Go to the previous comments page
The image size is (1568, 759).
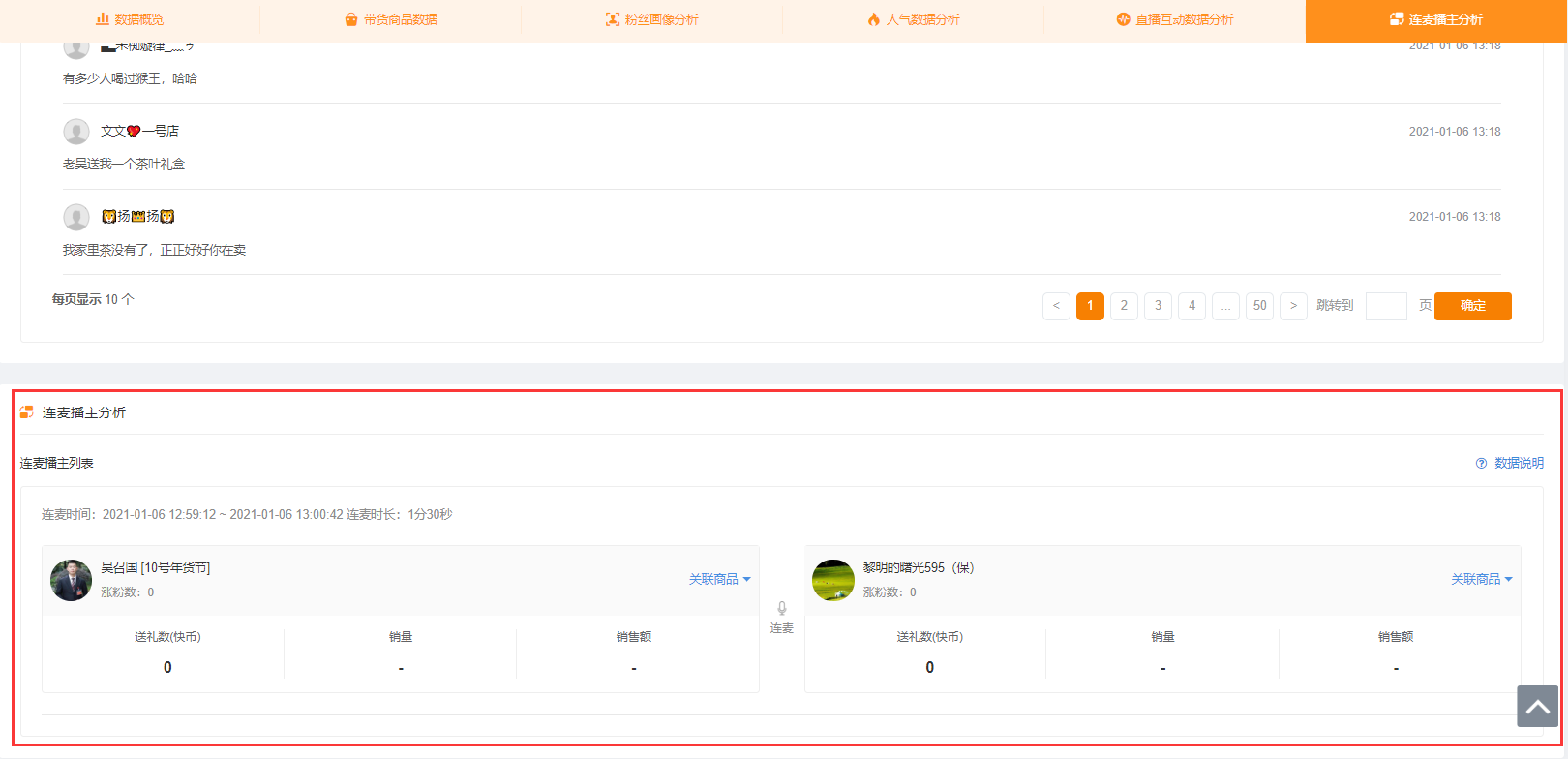coord(1056,306)
